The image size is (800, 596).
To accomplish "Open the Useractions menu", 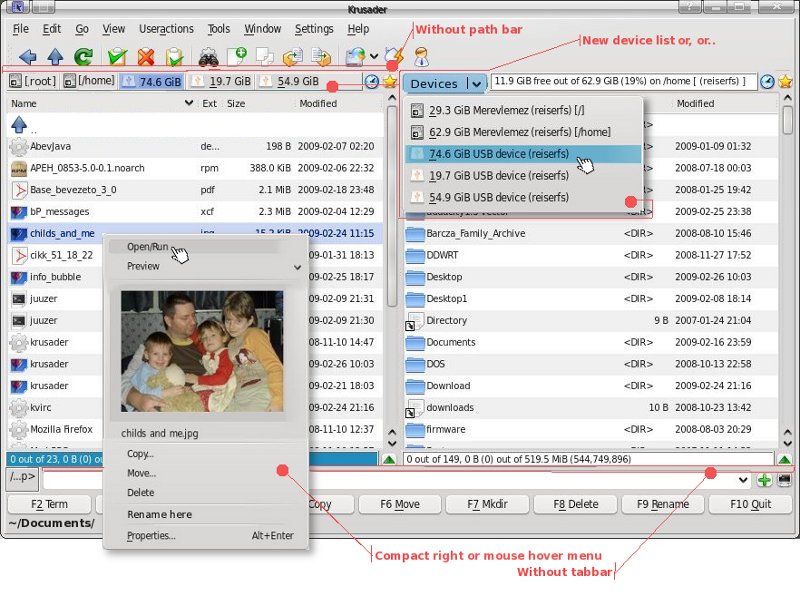I will pos(166,29).
